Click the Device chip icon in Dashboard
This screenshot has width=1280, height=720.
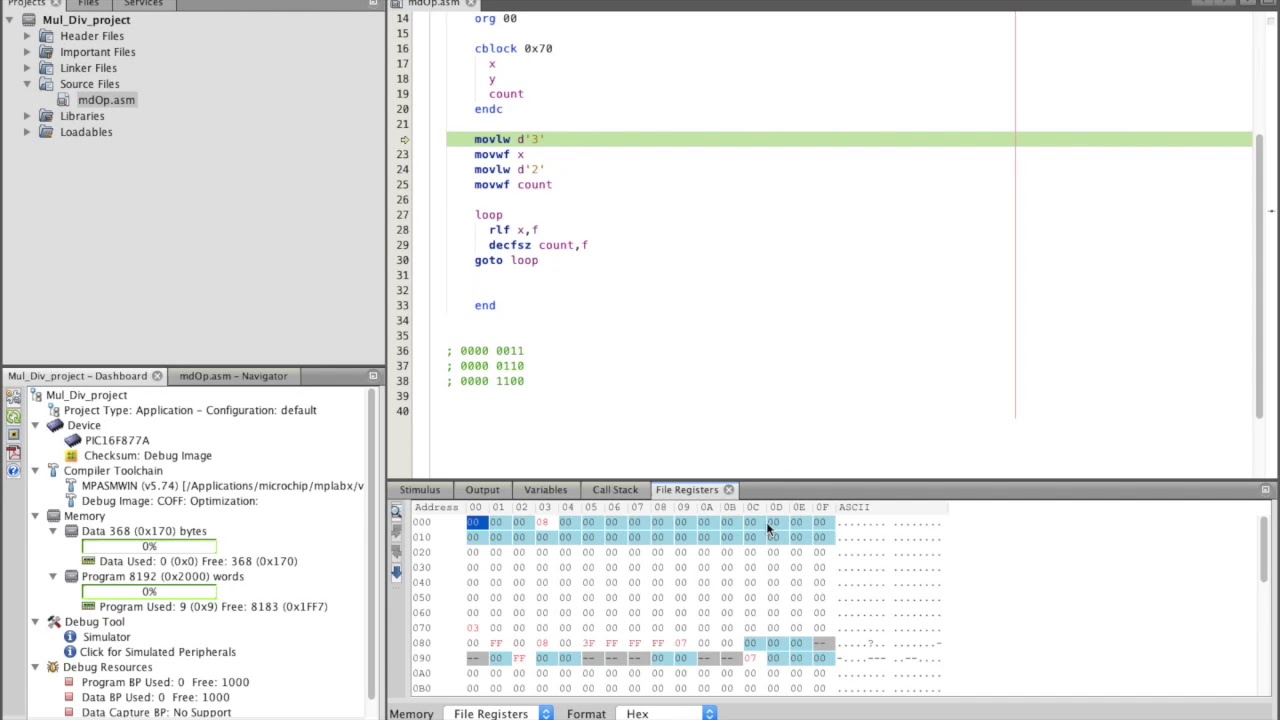point(54,425)
